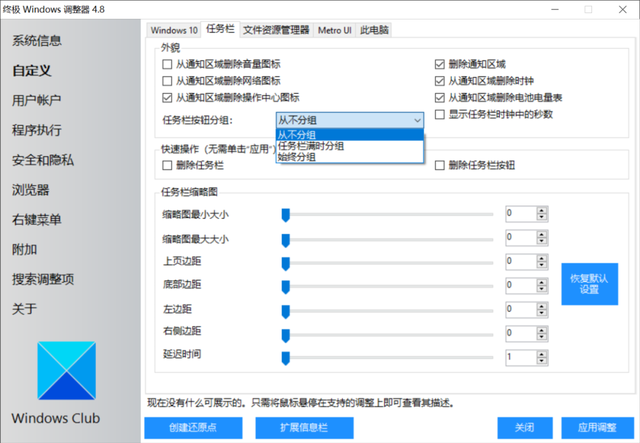Screen dimensions: 640x443
Task: Uncheck '从通知区域删除电池电量表' checkbox
Action: pos(440,98)
